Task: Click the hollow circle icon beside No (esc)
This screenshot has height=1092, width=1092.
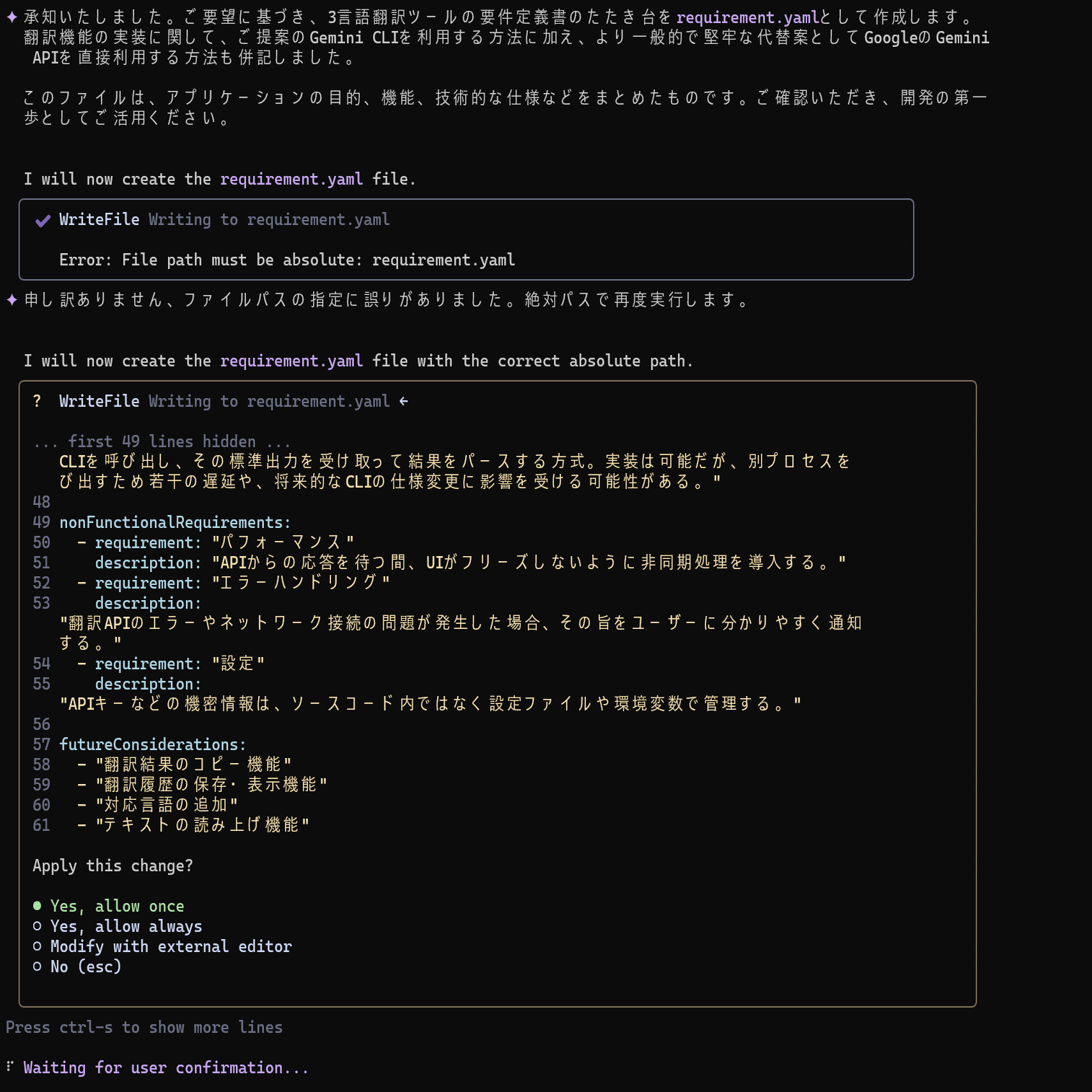Action: coord(37,966)
